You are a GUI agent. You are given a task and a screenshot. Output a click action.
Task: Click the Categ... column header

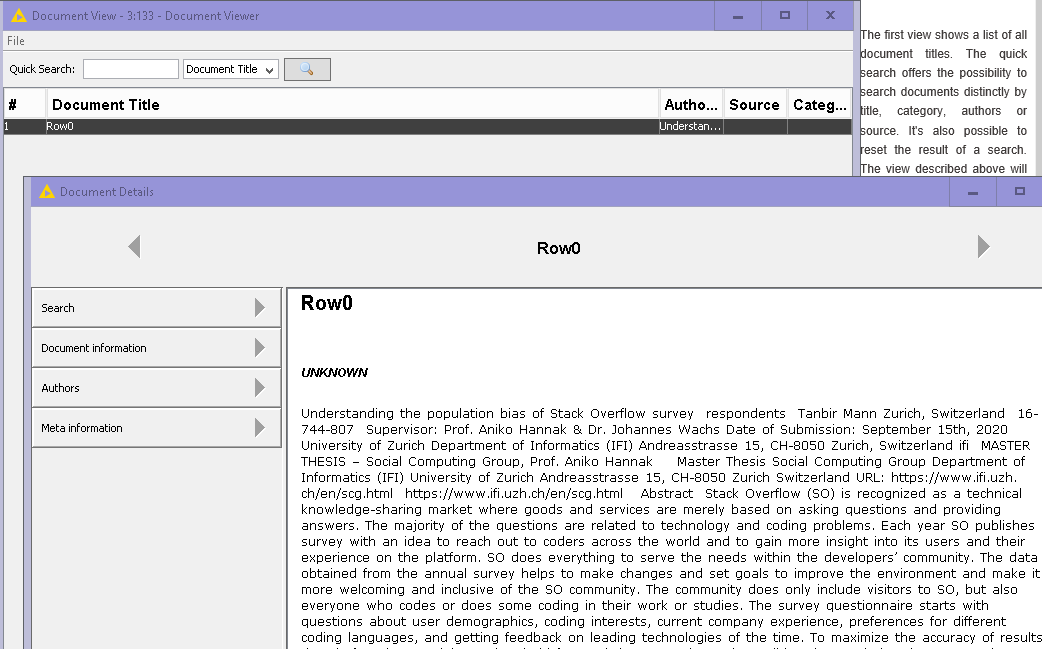pos(818,104)
